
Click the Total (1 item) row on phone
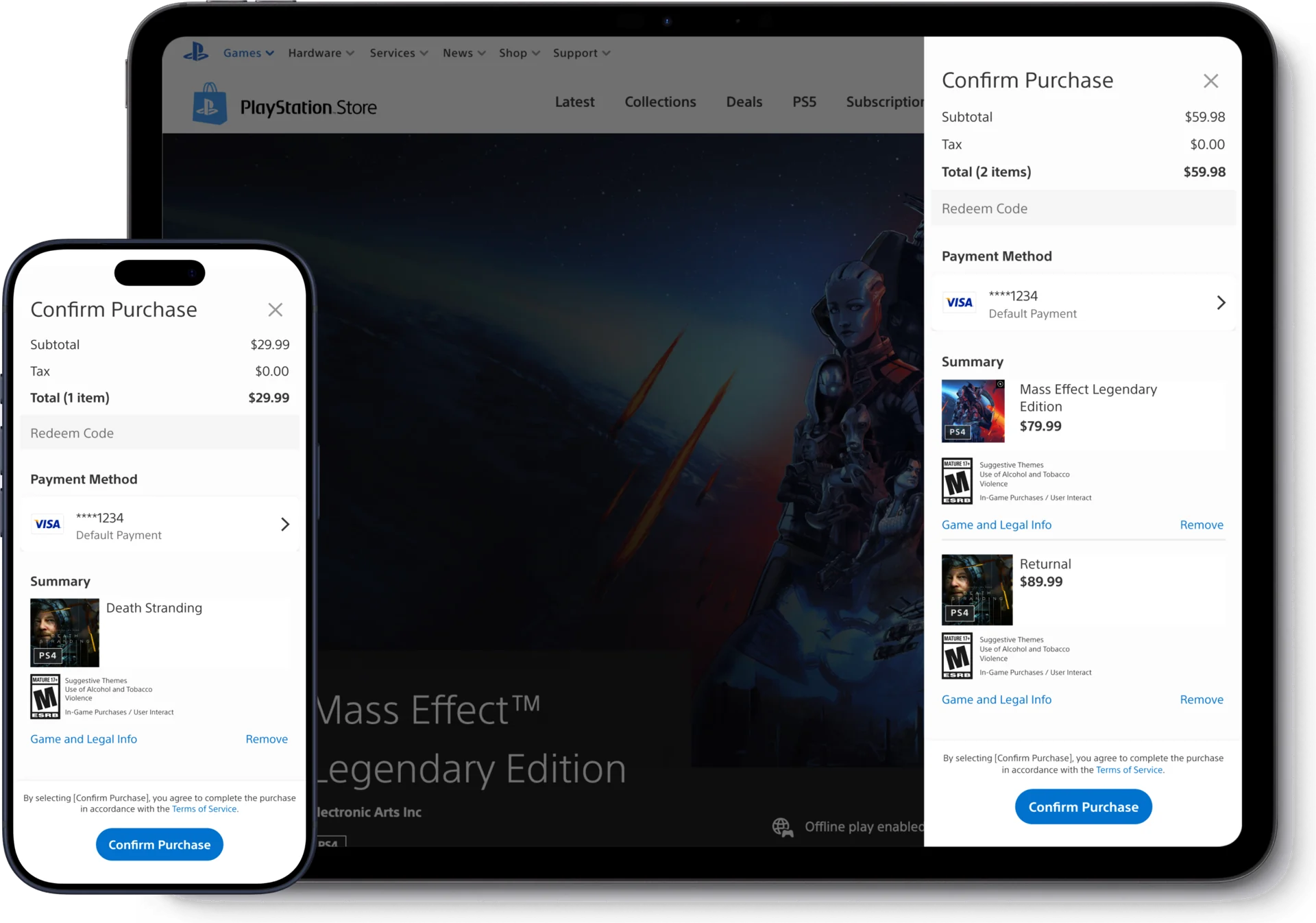tap(160, 398)
